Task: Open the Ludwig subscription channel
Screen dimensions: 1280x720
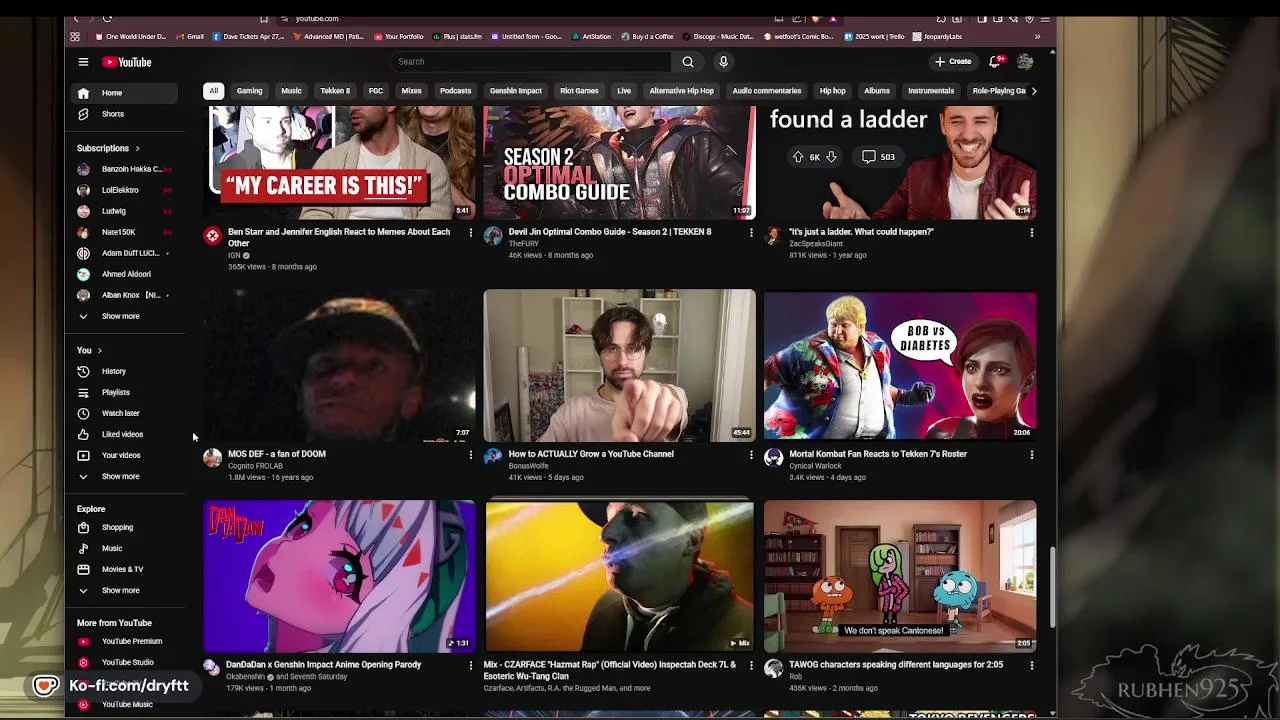Action: pos(125,211)
